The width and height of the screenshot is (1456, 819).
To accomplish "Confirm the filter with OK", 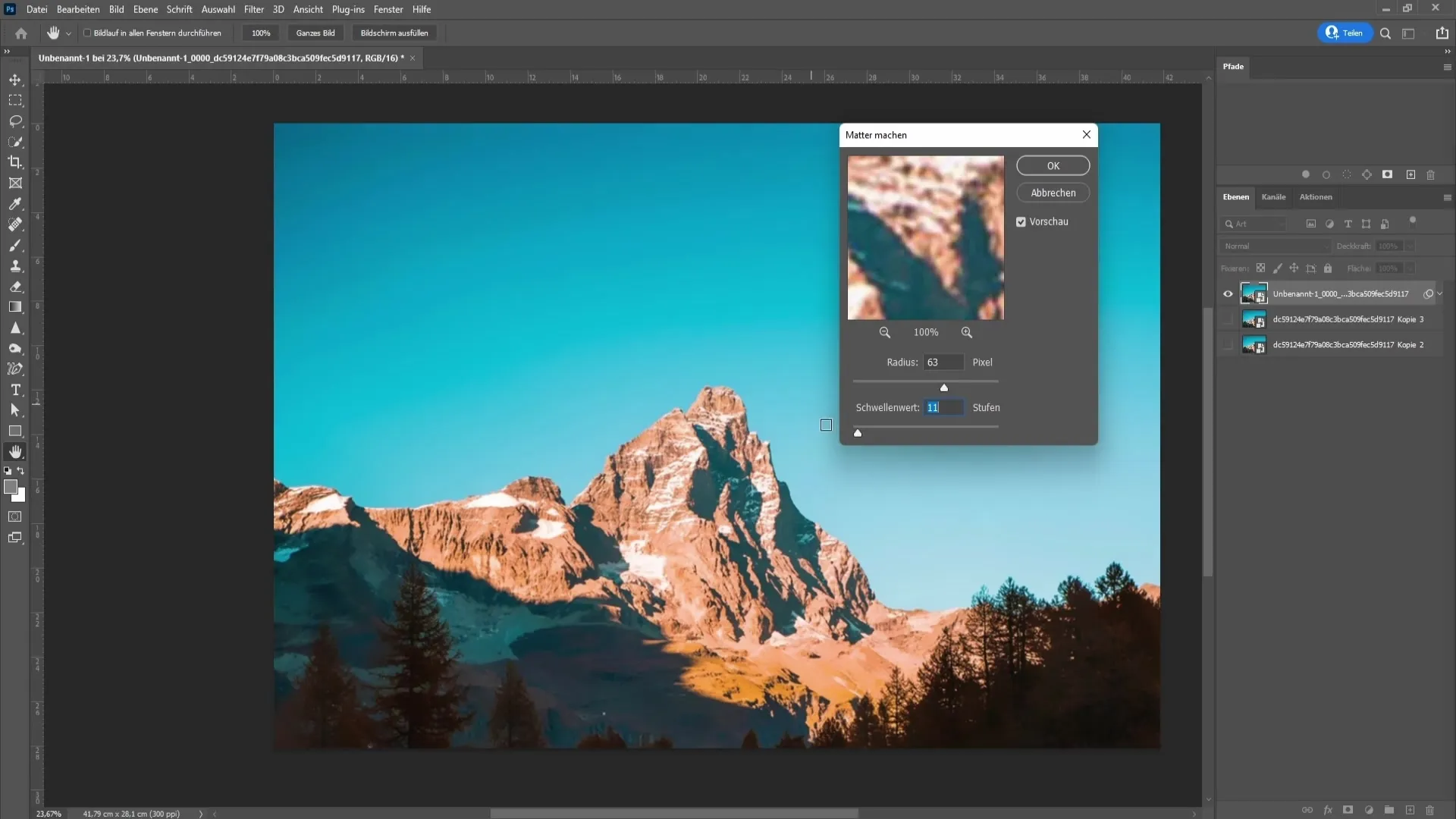I will click(1053, 166).
